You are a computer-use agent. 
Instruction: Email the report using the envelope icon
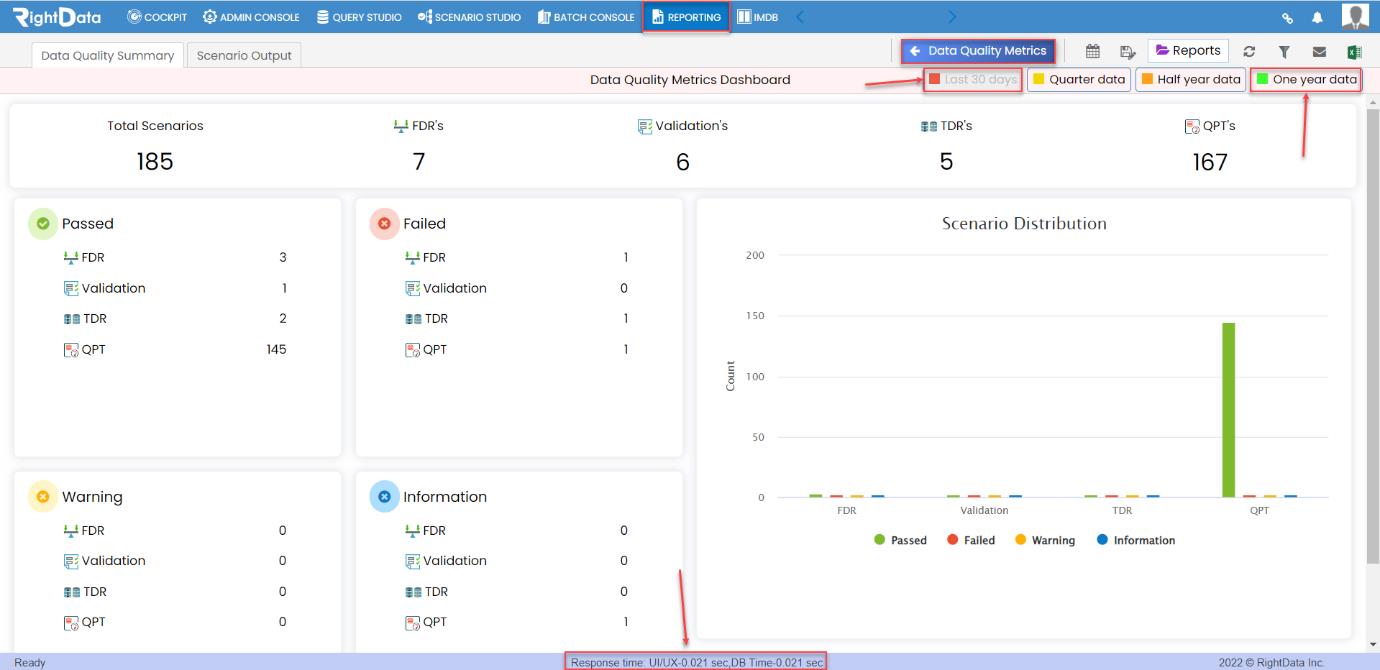[x=1321, y=50]
